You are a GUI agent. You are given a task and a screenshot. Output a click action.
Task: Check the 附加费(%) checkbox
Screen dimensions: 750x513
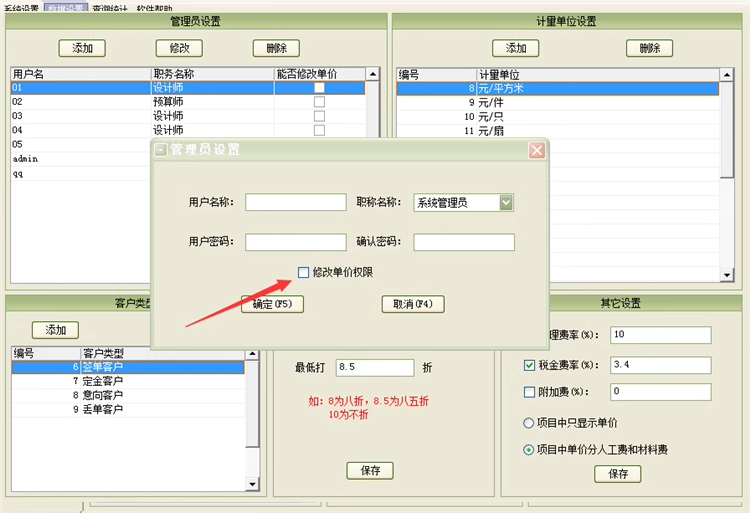pyautogui.click(x=529, y=392)
